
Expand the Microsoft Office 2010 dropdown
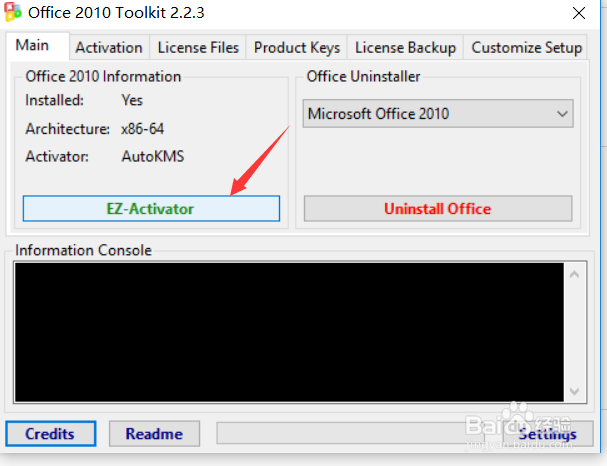coord(438,114)
